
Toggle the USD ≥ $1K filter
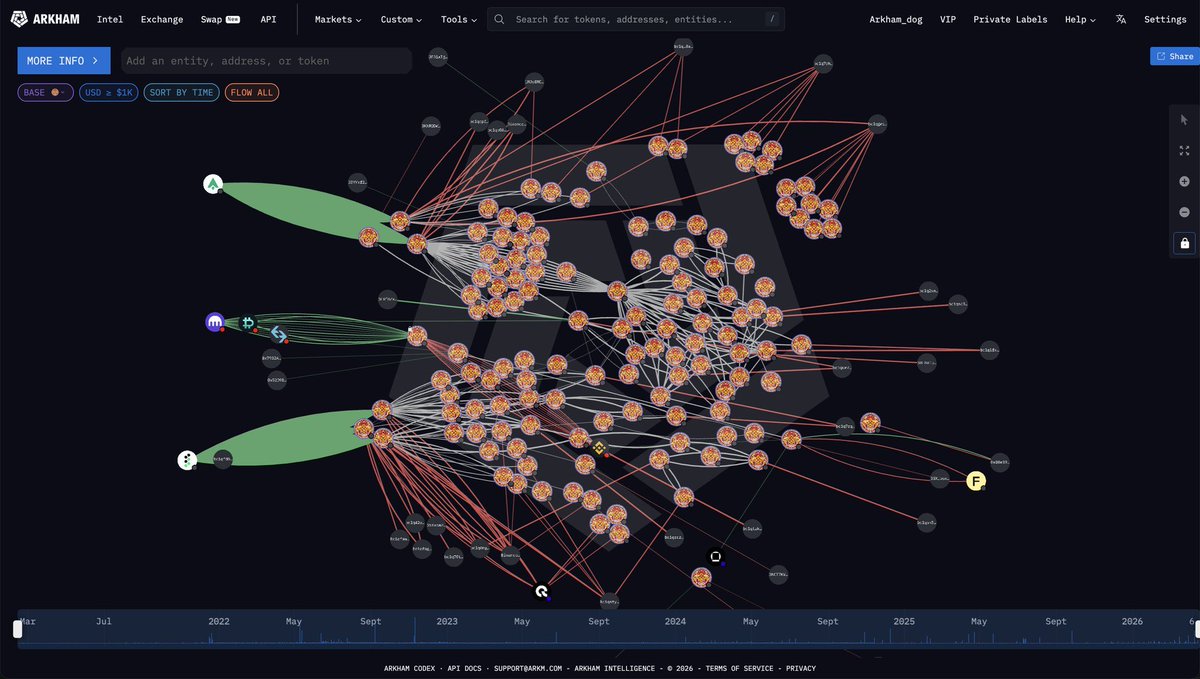[108, 92]
